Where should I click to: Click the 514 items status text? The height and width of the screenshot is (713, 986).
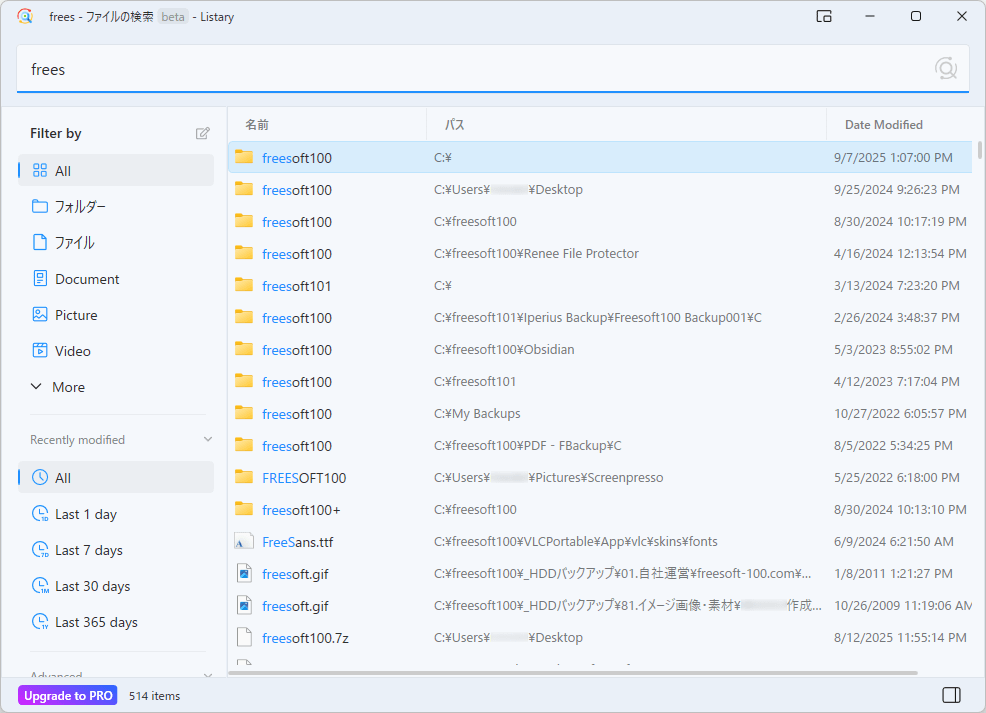[155, 695]
